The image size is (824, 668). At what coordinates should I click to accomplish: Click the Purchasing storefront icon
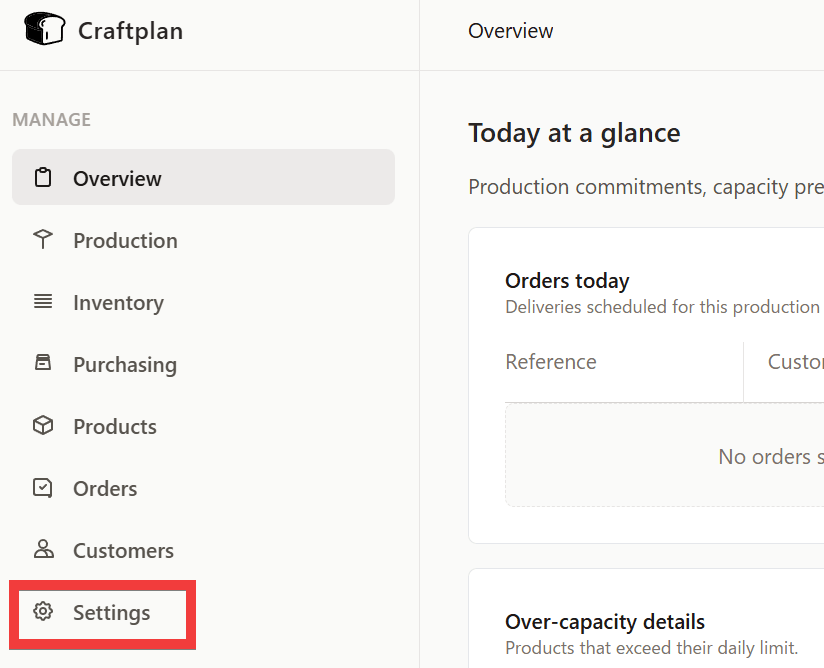(43, 364)
